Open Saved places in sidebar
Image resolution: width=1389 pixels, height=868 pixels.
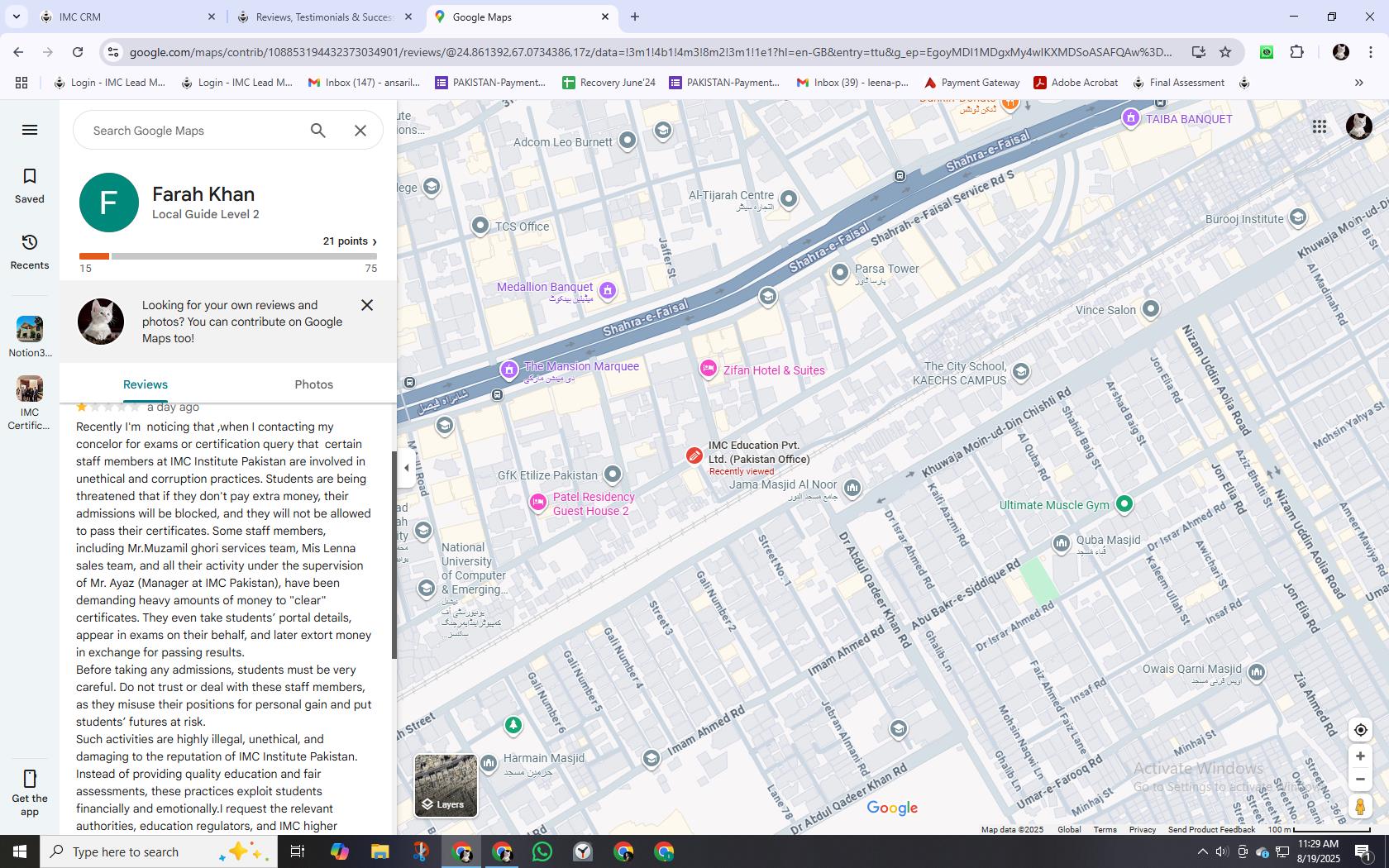tap(30, 186)
